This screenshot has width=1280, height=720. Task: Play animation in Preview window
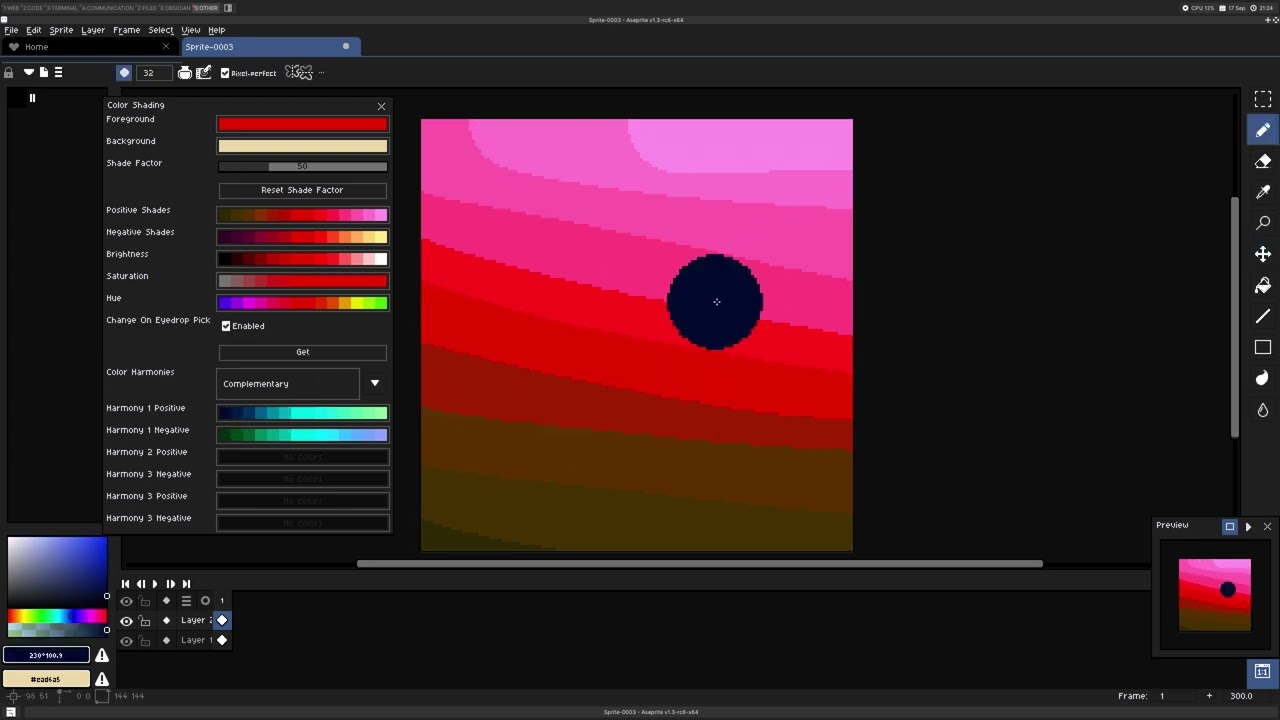[x=1248, y=526]
